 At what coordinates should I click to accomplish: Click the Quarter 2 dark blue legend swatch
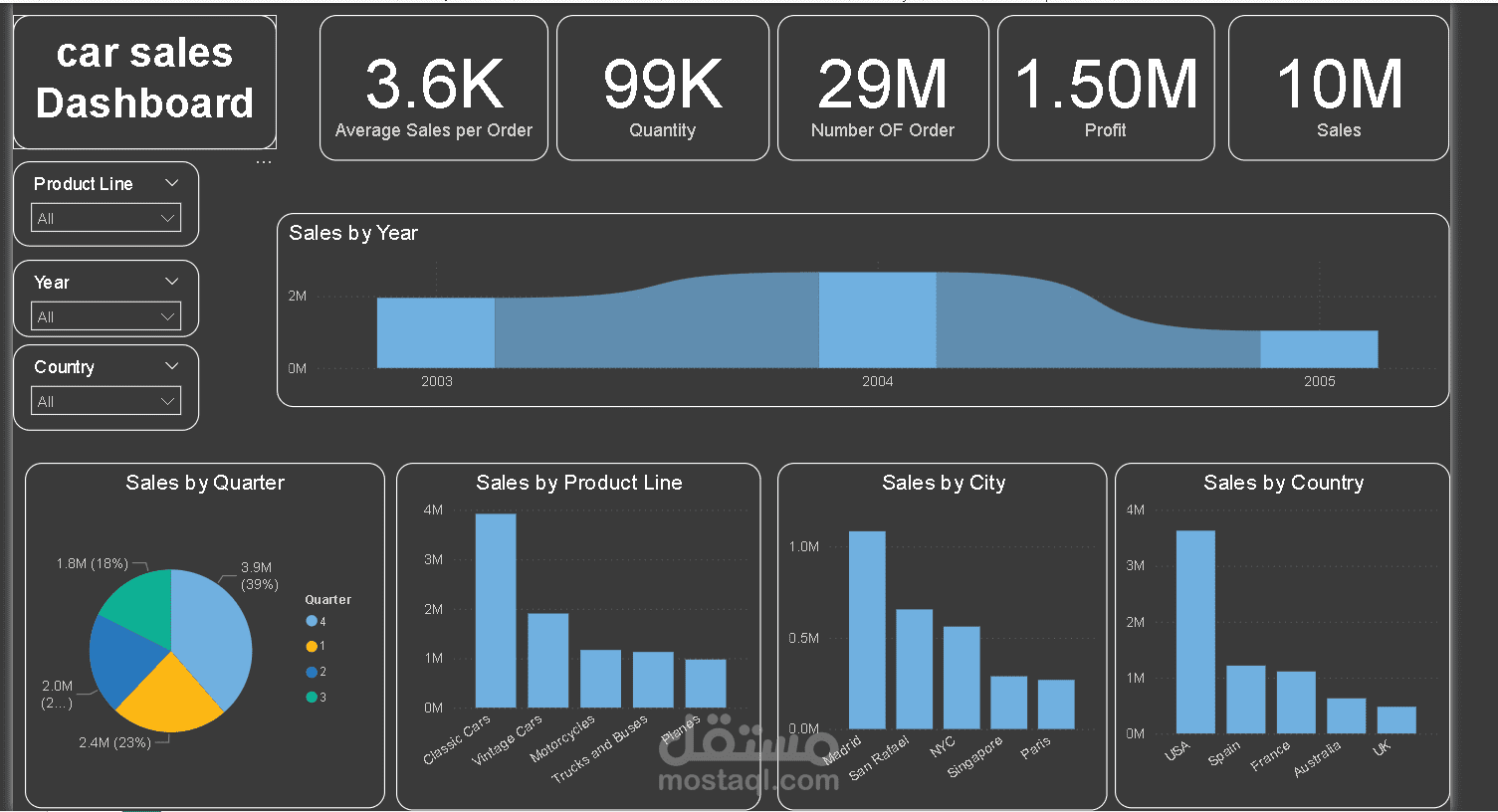pyautogui.click(x=312, y=672)
